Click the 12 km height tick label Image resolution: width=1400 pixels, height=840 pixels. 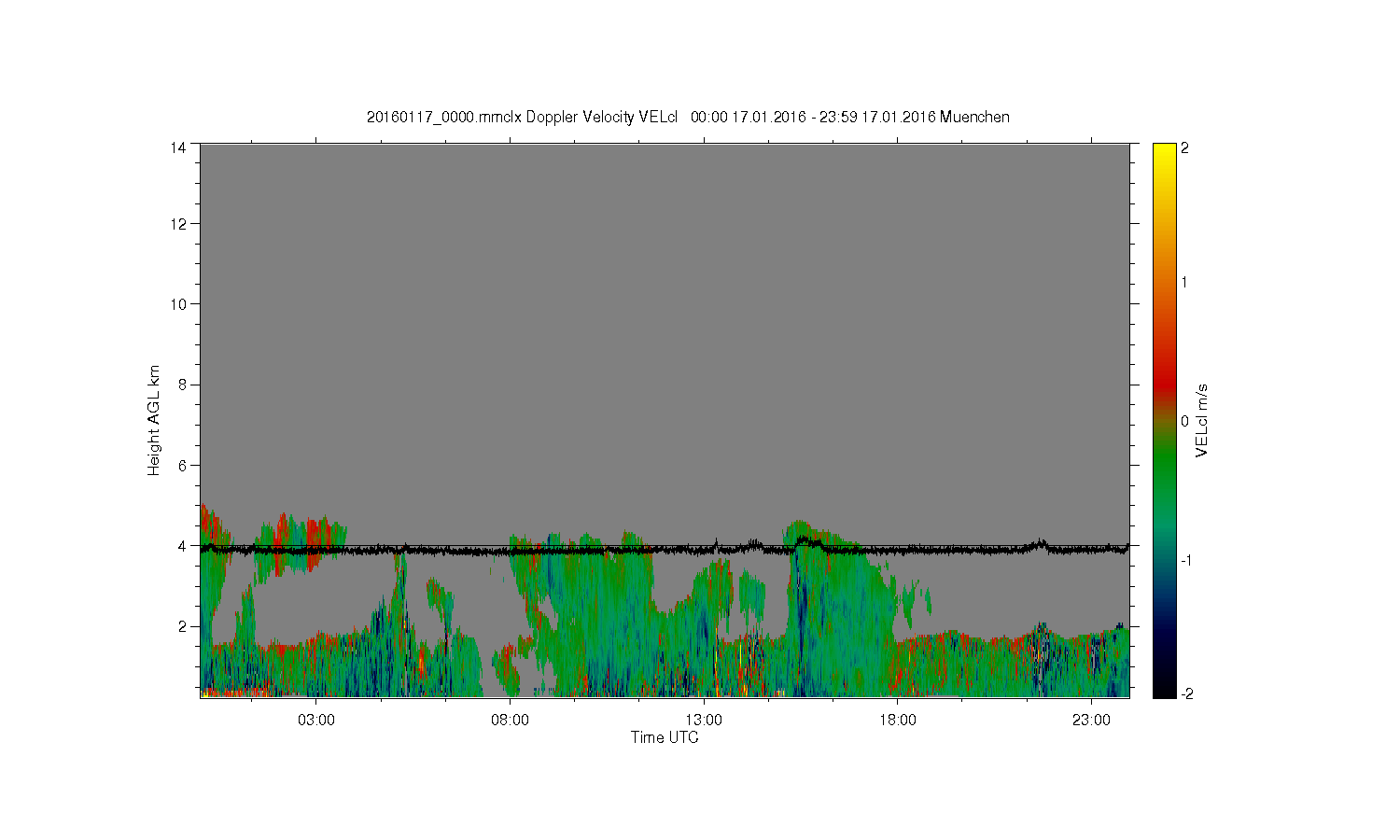click(x=177, y=224)
